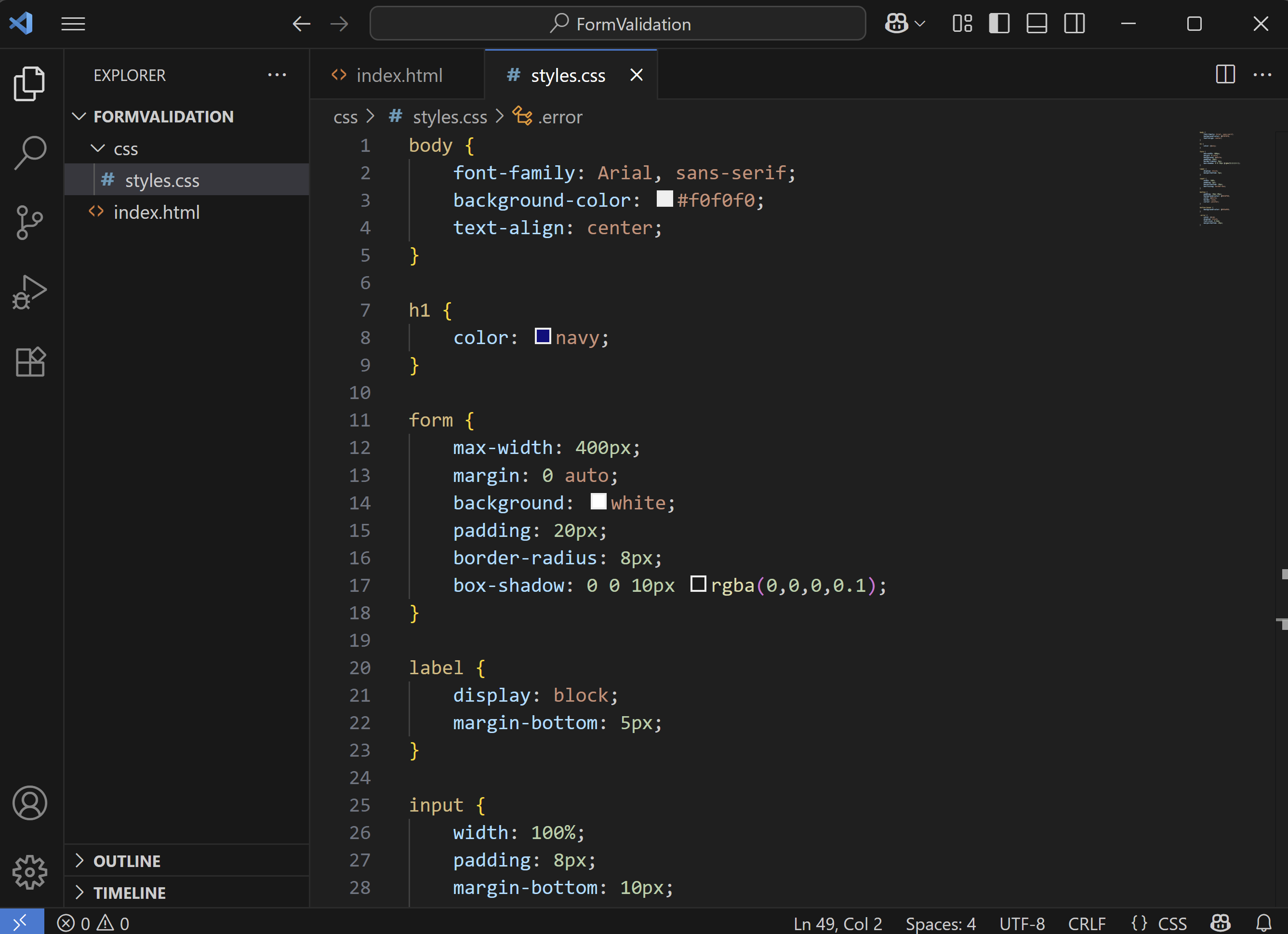Click Ln 49, Col 2 to go to line
The image size is (1288, 934).
(837, 922)
